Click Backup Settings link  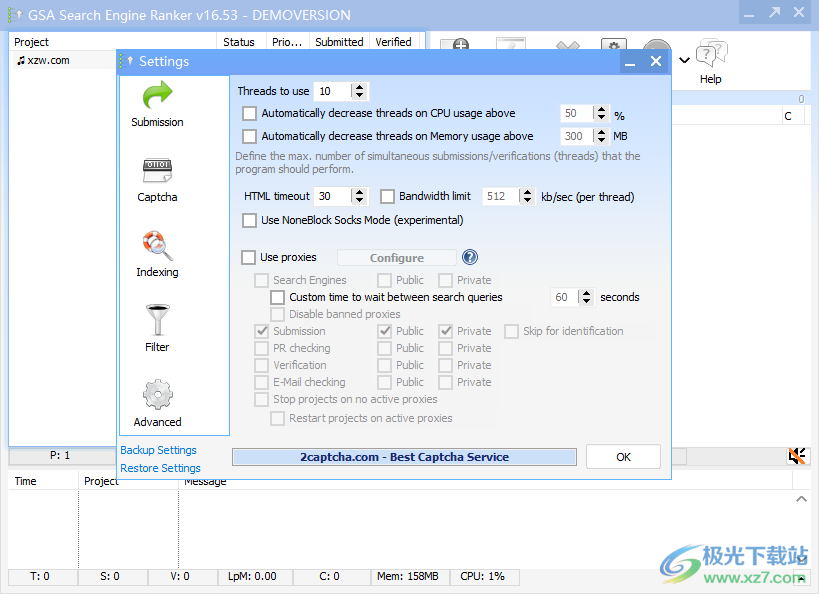(x=158, y=450)
